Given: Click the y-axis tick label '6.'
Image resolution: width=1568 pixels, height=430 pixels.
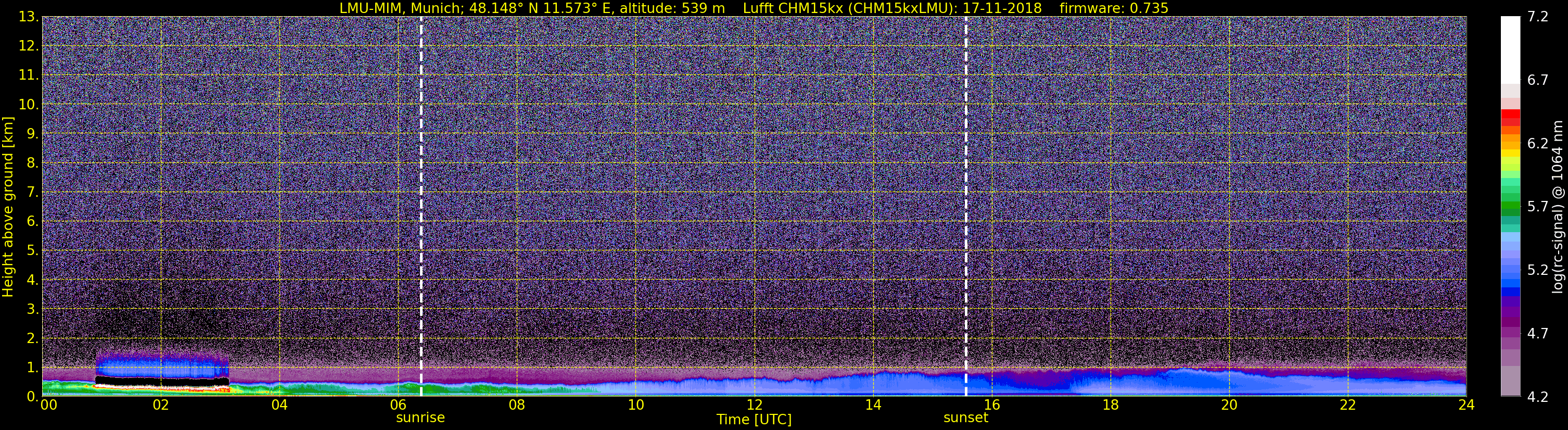Looking at the screenshot, I should 32,222.
